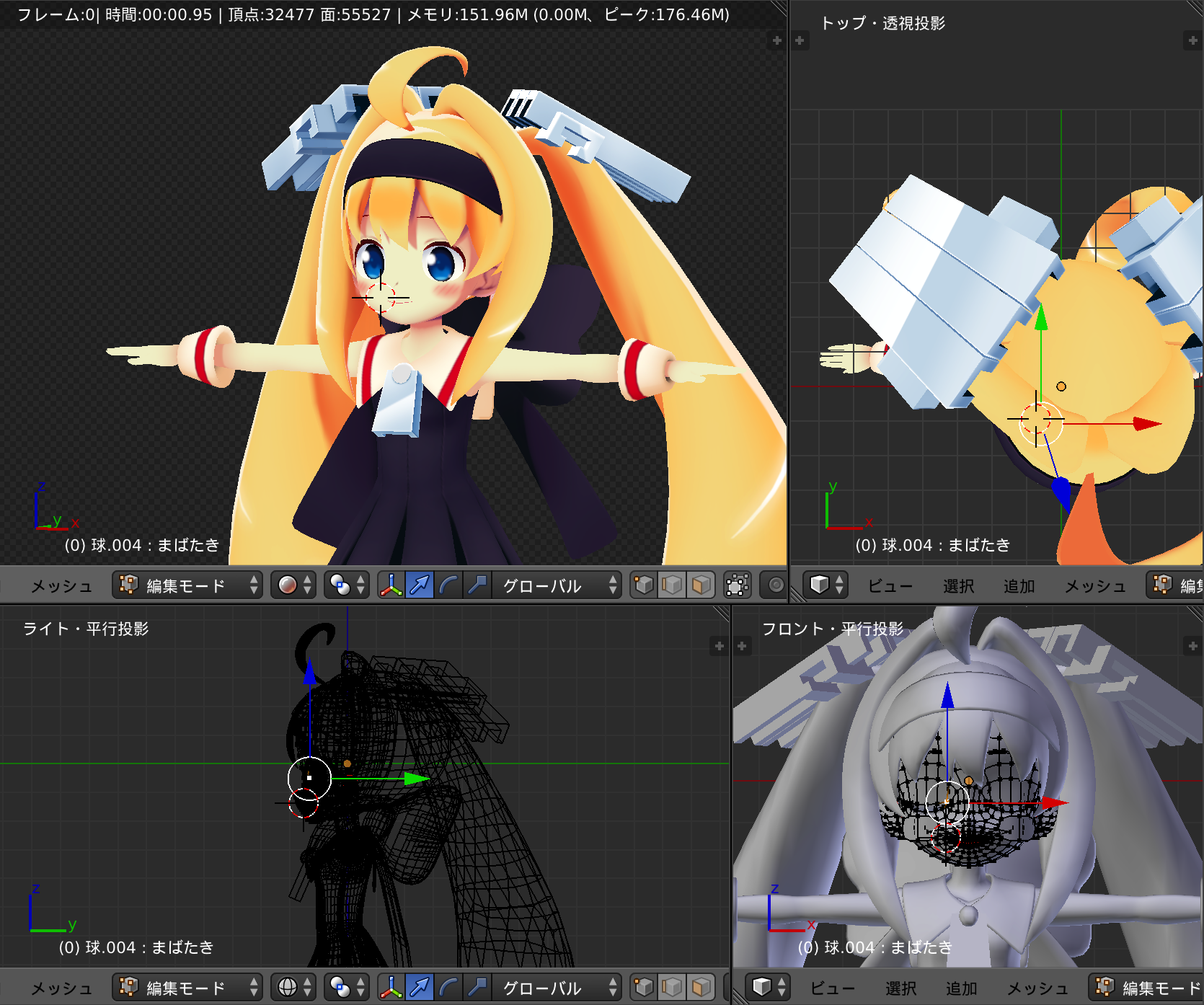The width and height of the screenshot is (1204, 1005).
Task: Select rotate manipulator arc in the top-left viewport header
Action: click(448, 585)
